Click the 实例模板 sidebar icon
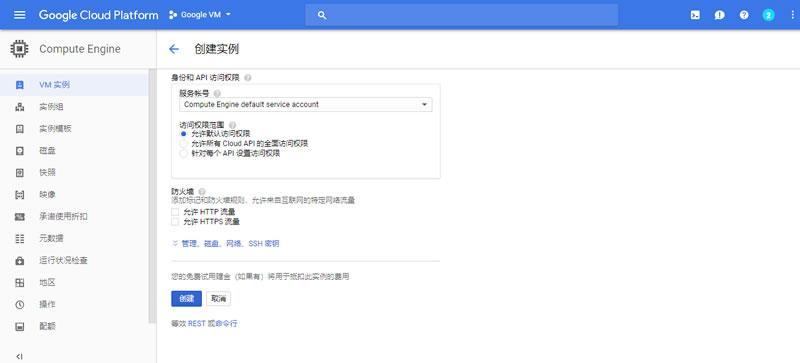This screenshot has width=800, height=363. pos(19,129)
